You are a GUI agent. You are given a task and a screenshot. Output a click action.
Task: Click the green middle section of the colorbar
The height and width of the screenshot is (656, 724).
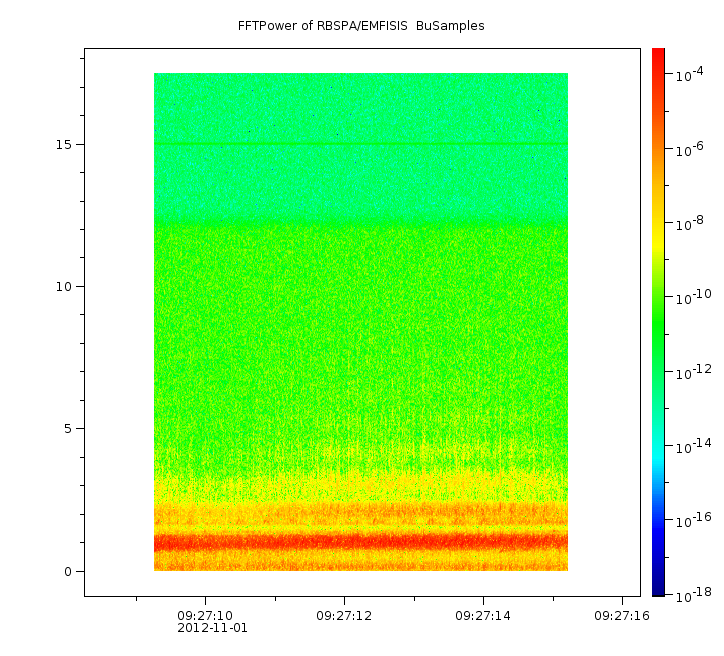point(658,320)
